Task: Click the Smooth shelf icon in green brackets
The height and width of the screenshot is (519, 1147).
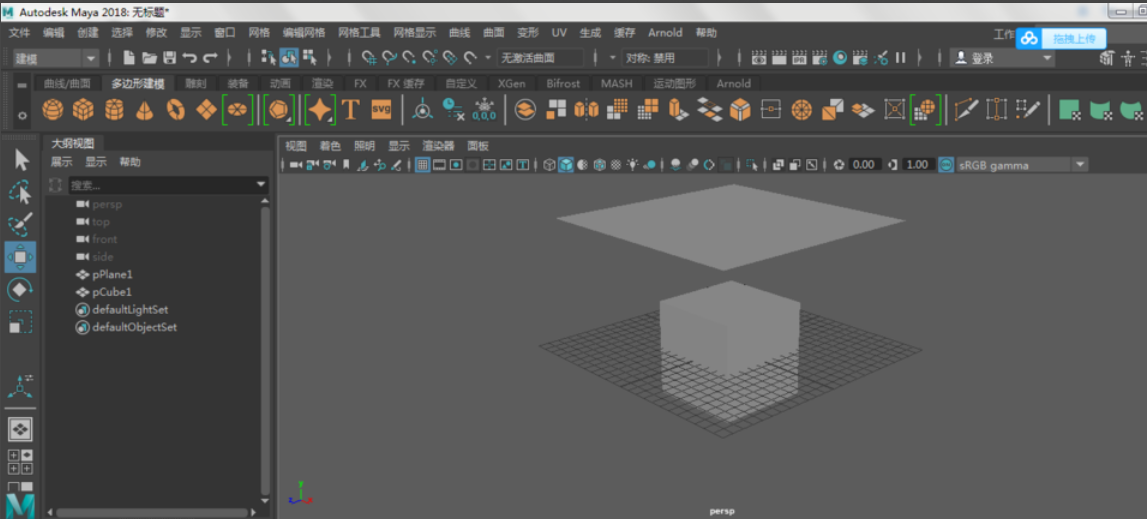Action: (x=925, y=110)
